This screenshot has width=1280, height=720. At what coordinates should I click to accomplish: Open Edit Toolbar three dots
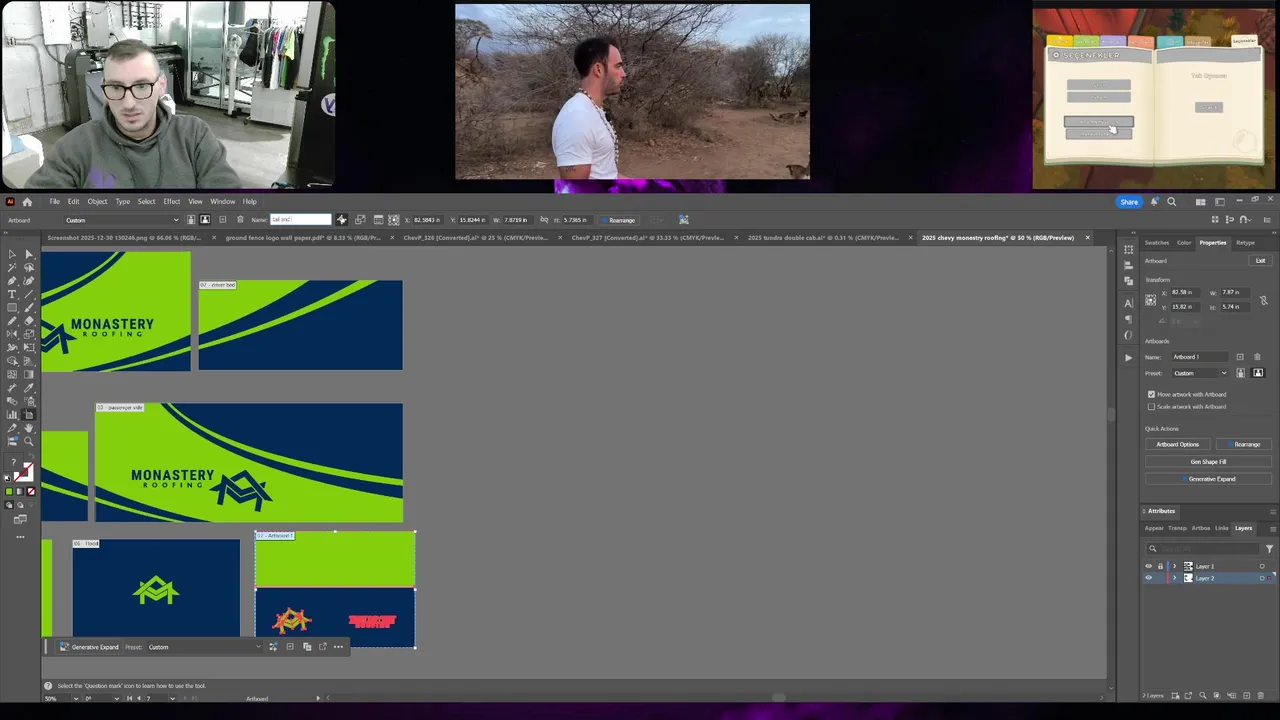click(20, 536)
